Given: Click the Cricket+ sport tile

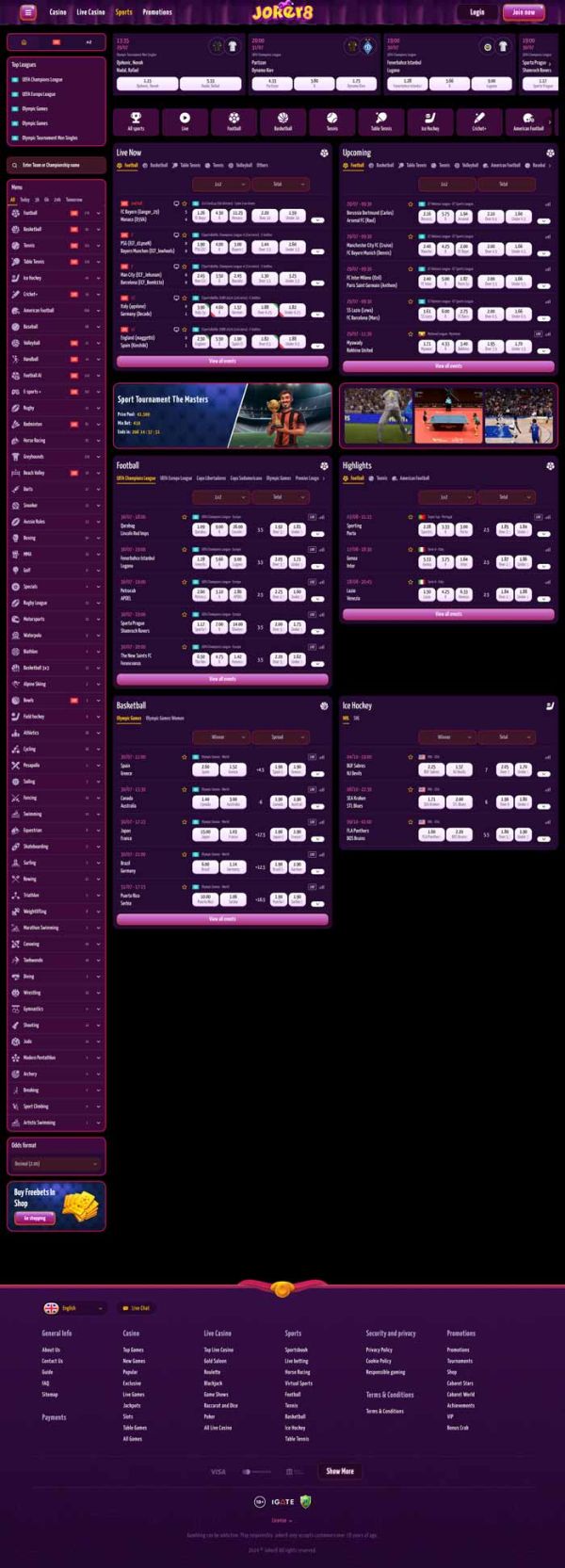Looking at the screenshot, I should (x=479, y=122).
